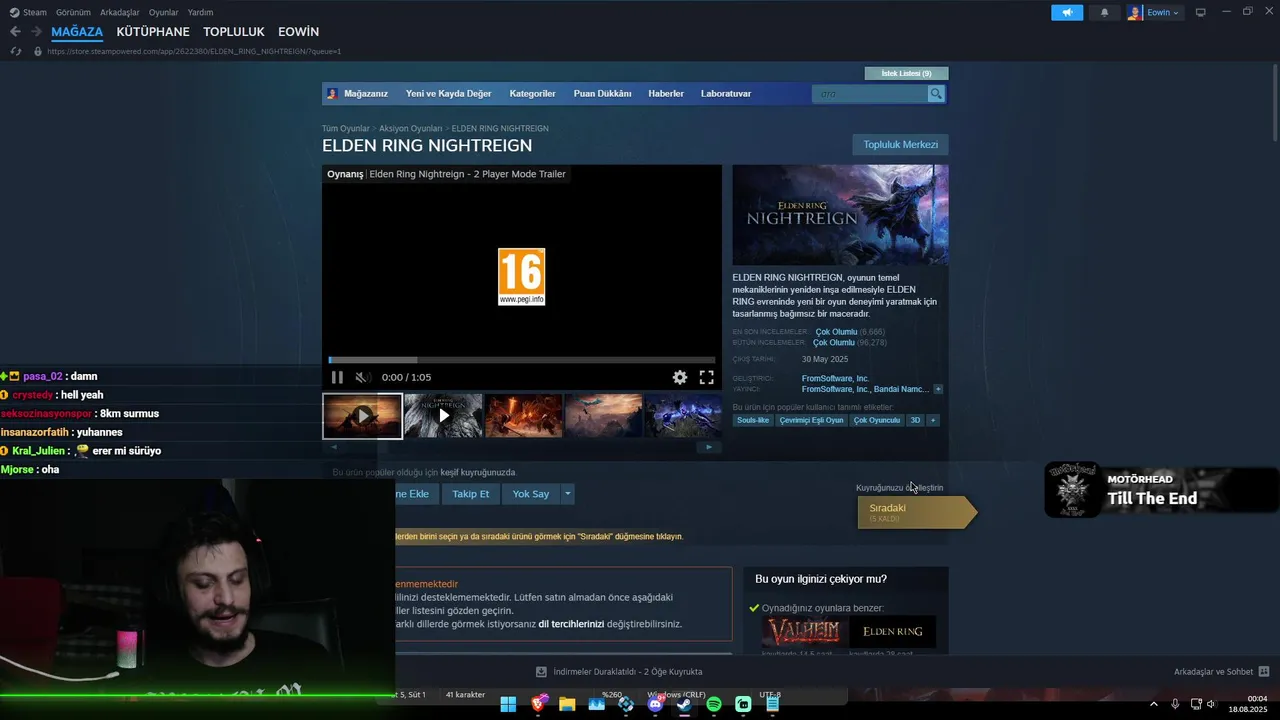The image size is (1280, 720).
Task: Open the Haberler store link
Action: (666, 93)
